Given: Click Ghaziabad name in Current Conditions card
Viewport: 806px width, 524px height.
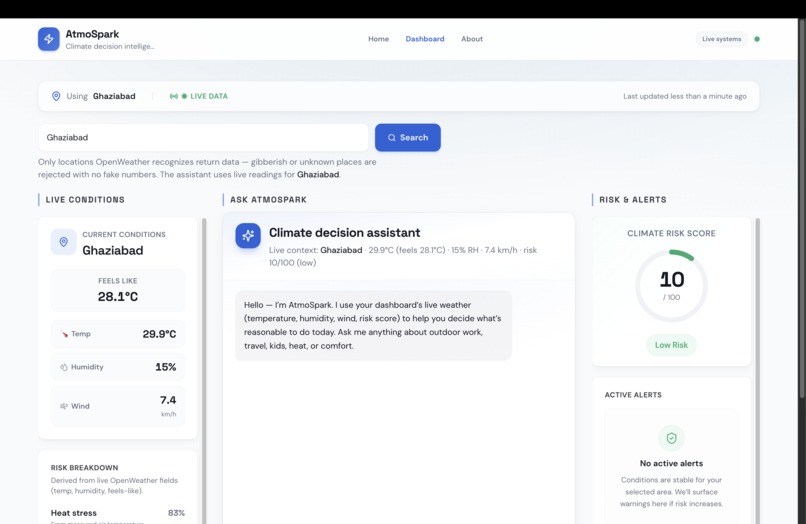Looking at the screenshot, I should [113, 250].
